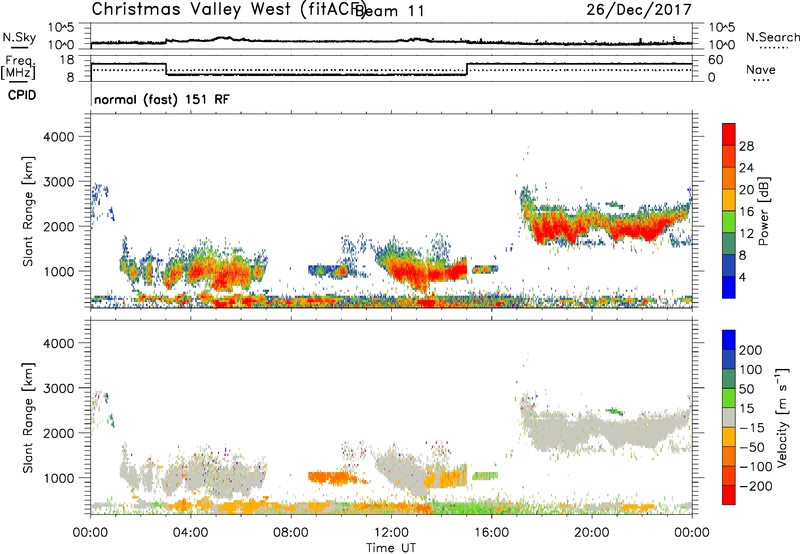This screenshot has width=800, height=554.
Task: Click the blue top segment of the velocity color bar
Action: point(729,340)
